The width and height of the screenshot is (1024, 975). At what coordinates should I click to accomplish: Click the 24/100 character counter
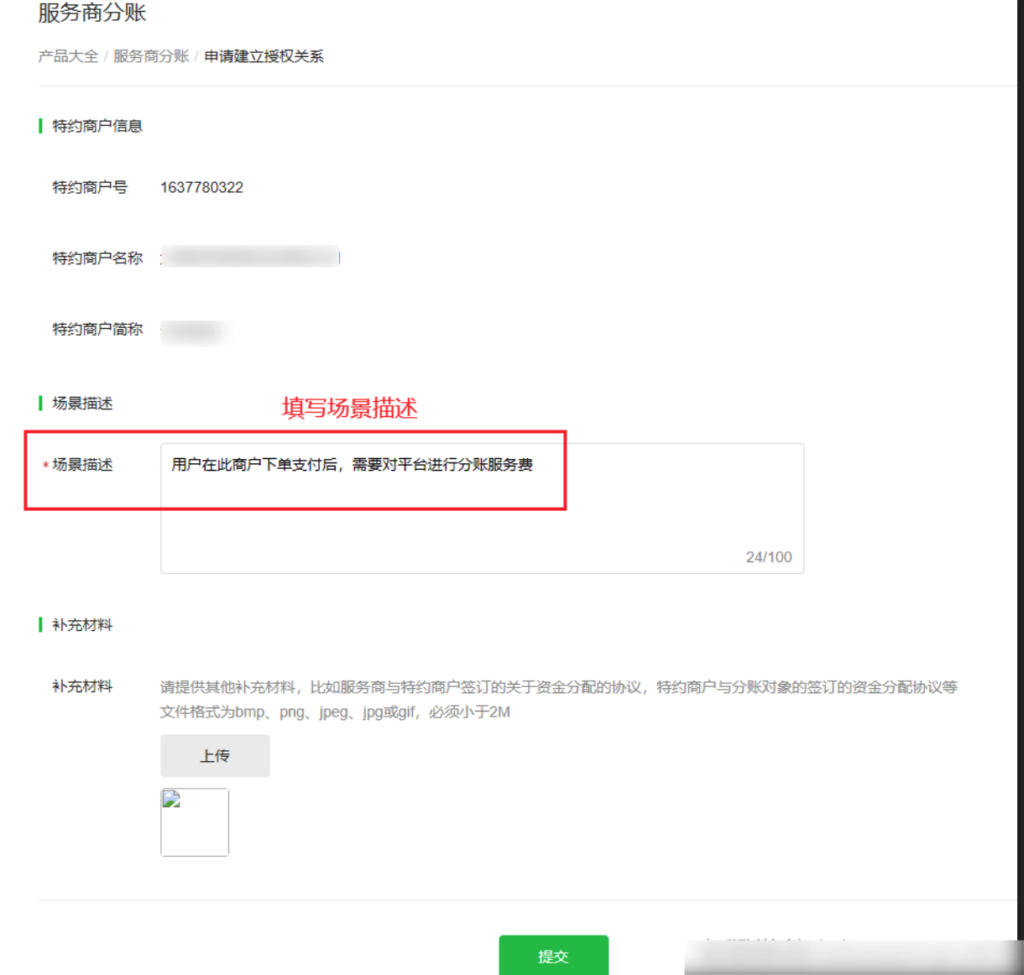[769, 557]
